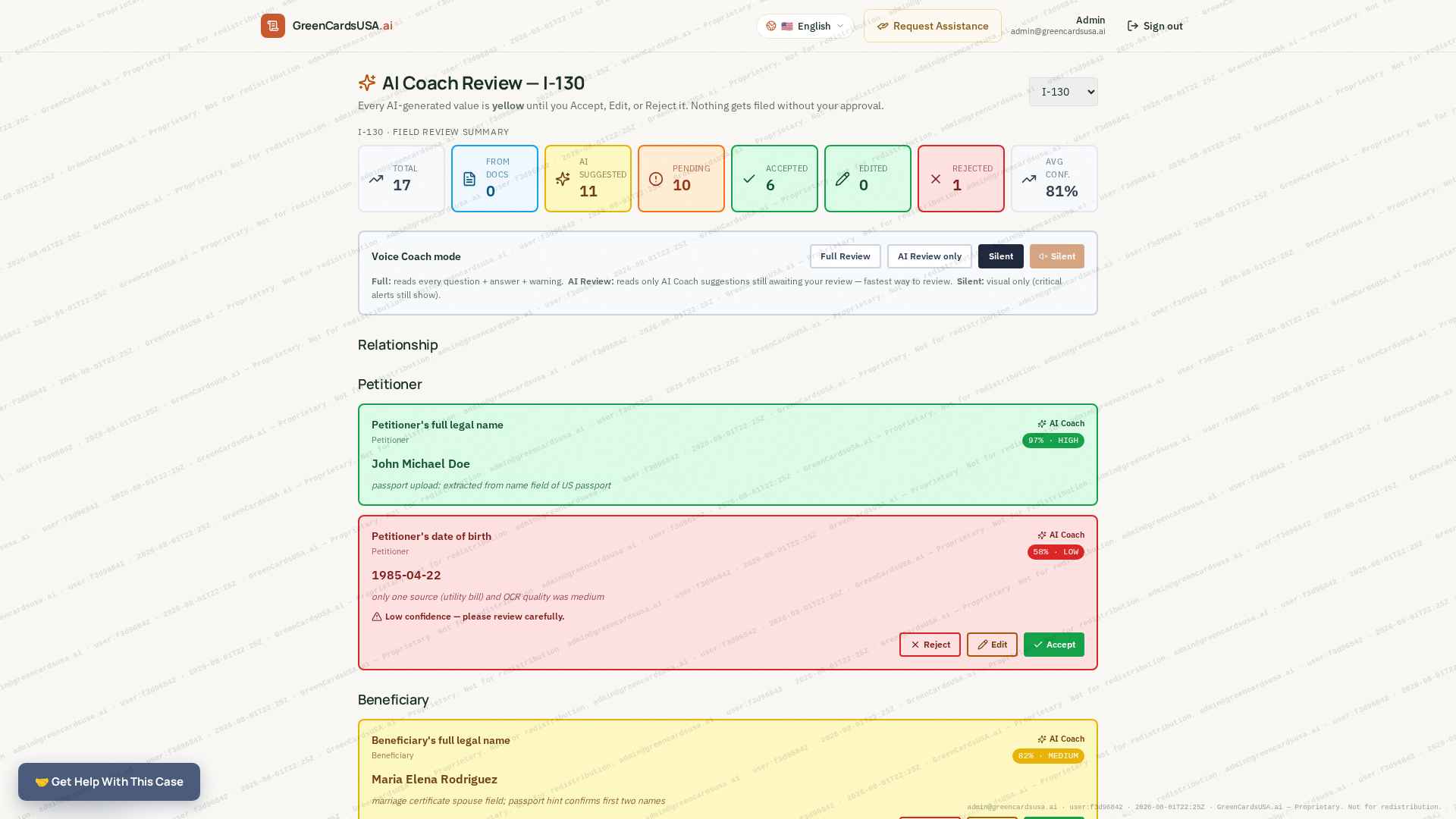Image resolution: width=1456 pixels, height=819 pixels.
Task: Click the sign out arrow icon
Action: click(x=1133, y=26)
